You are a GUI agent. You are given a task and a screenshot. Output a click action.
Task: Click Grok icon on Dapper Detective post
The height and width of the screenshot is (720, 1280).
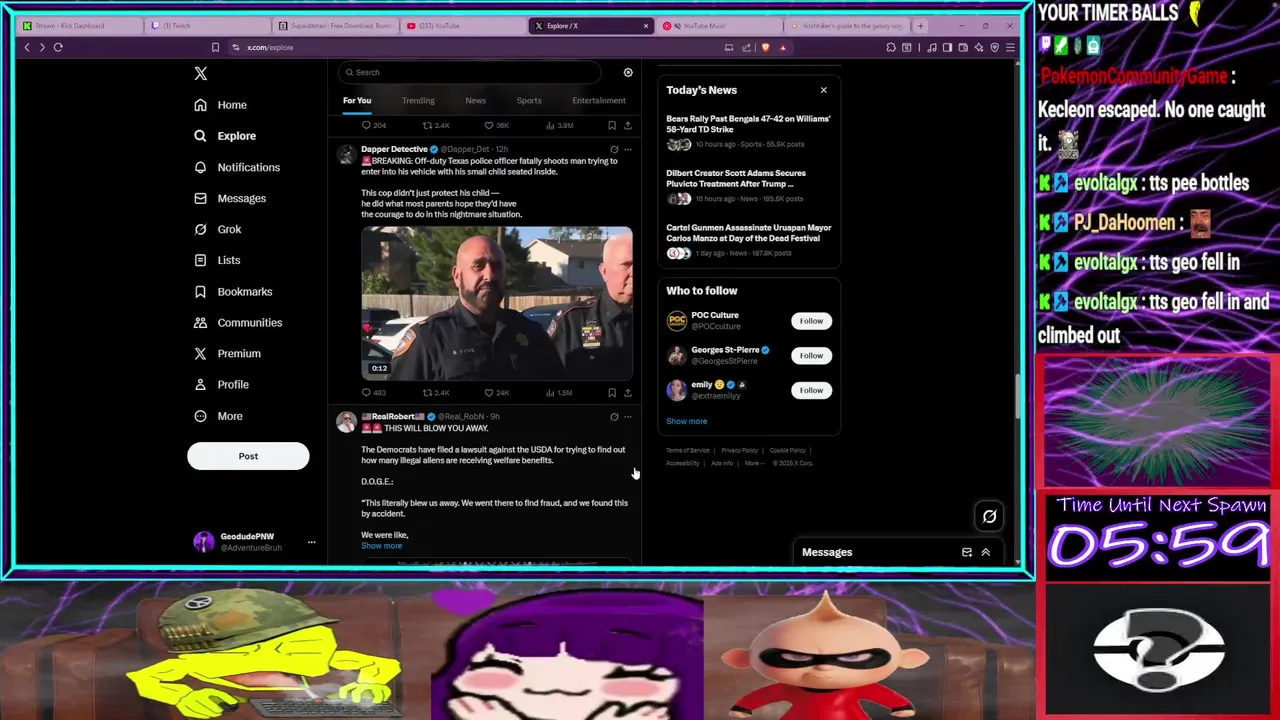(x=614, y=149)
